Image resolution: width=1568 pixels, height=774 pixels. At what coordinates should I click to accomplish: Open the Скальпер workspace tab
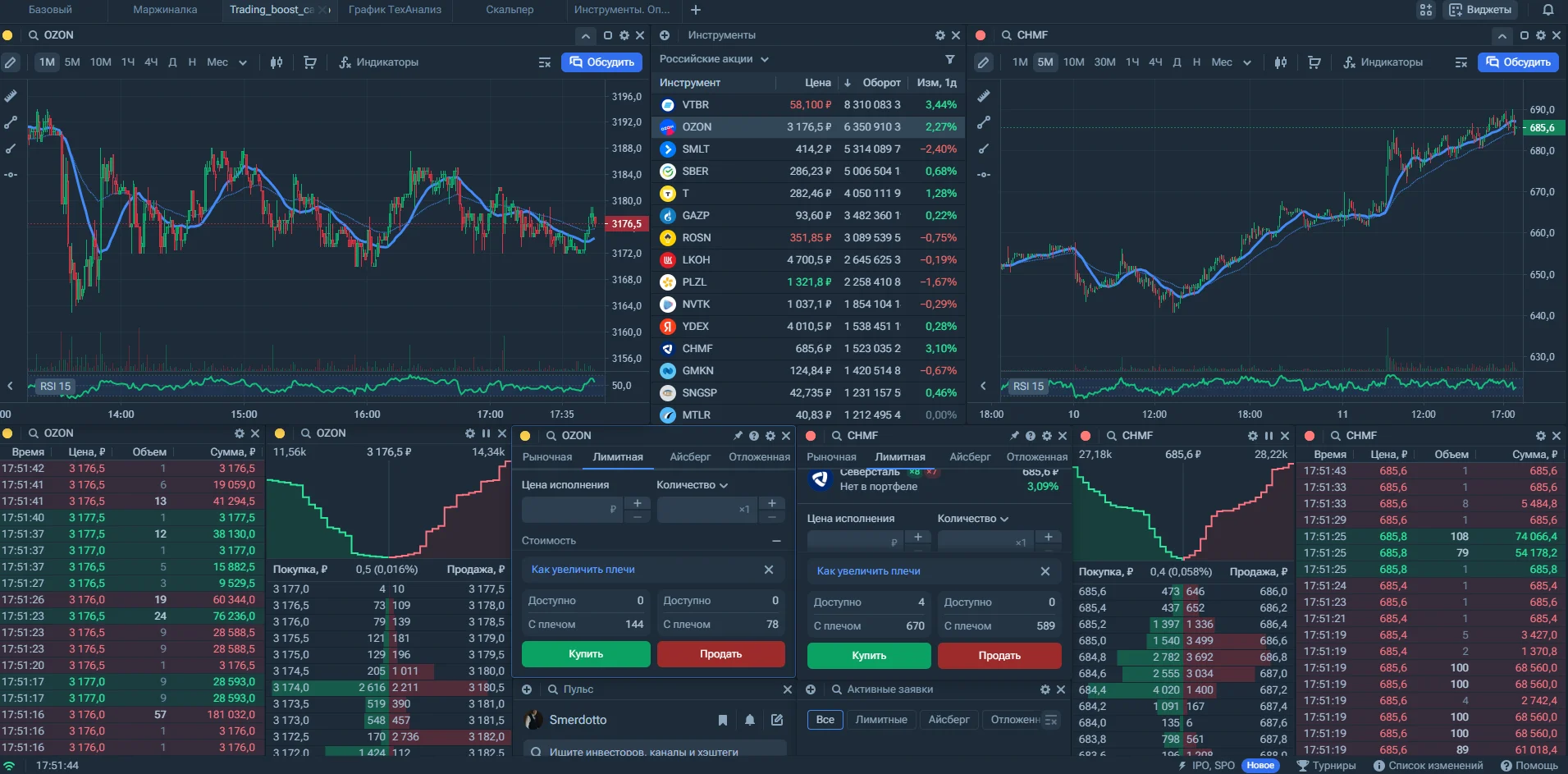coord(510,10)
